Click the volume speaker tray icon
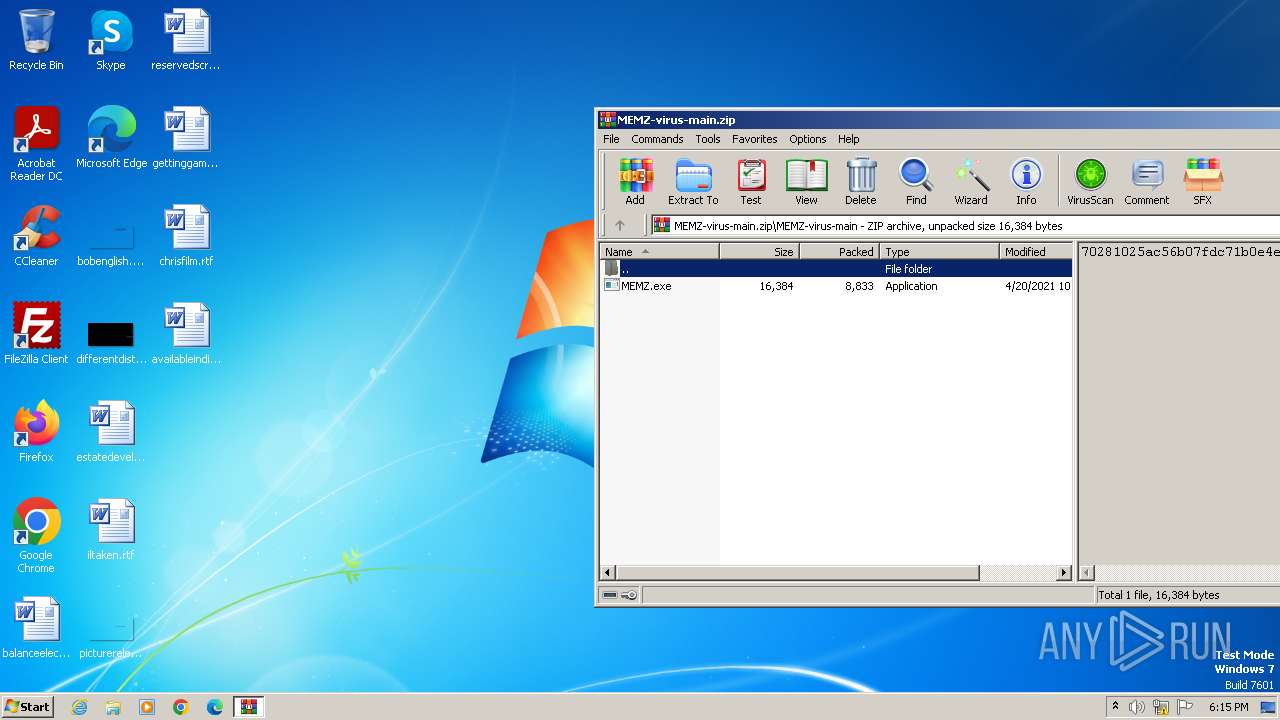This screenshot has height=720, width=1280. (1137, 707)
